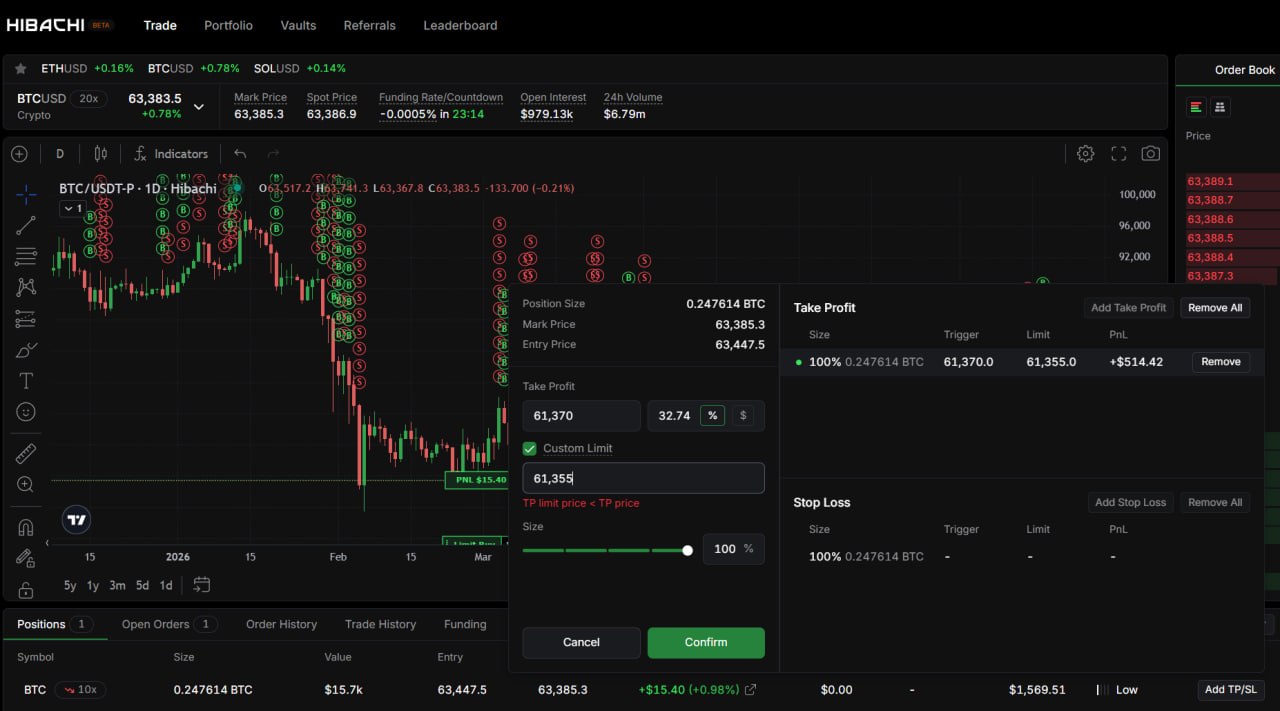The height and width of the screenshot is (711, 1280).
Task: Open the Indicators panel
Action: (x=170, y=154)
